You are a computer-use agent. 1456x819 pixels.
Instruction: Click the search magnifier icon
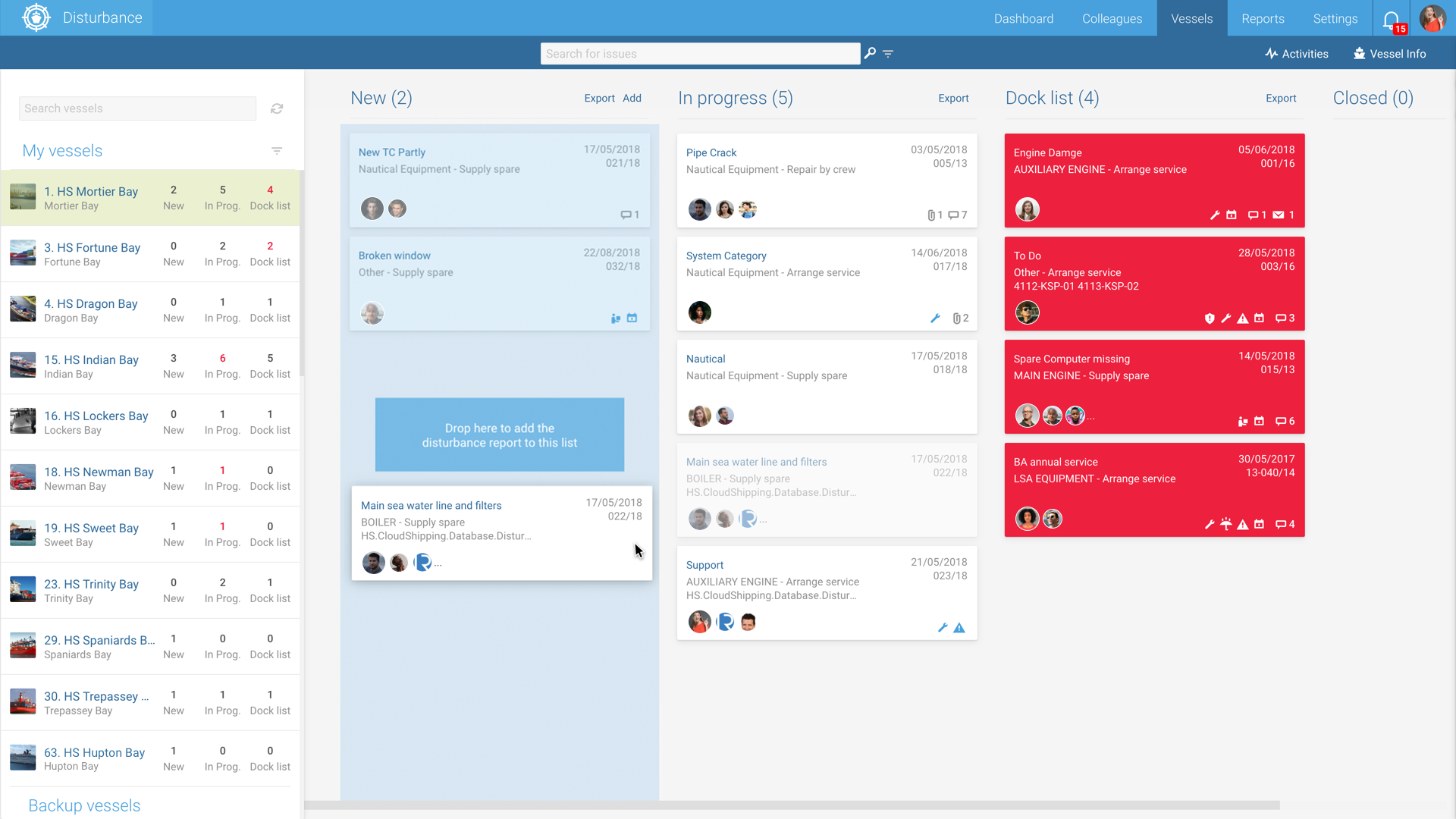click(x=870, y=53)
